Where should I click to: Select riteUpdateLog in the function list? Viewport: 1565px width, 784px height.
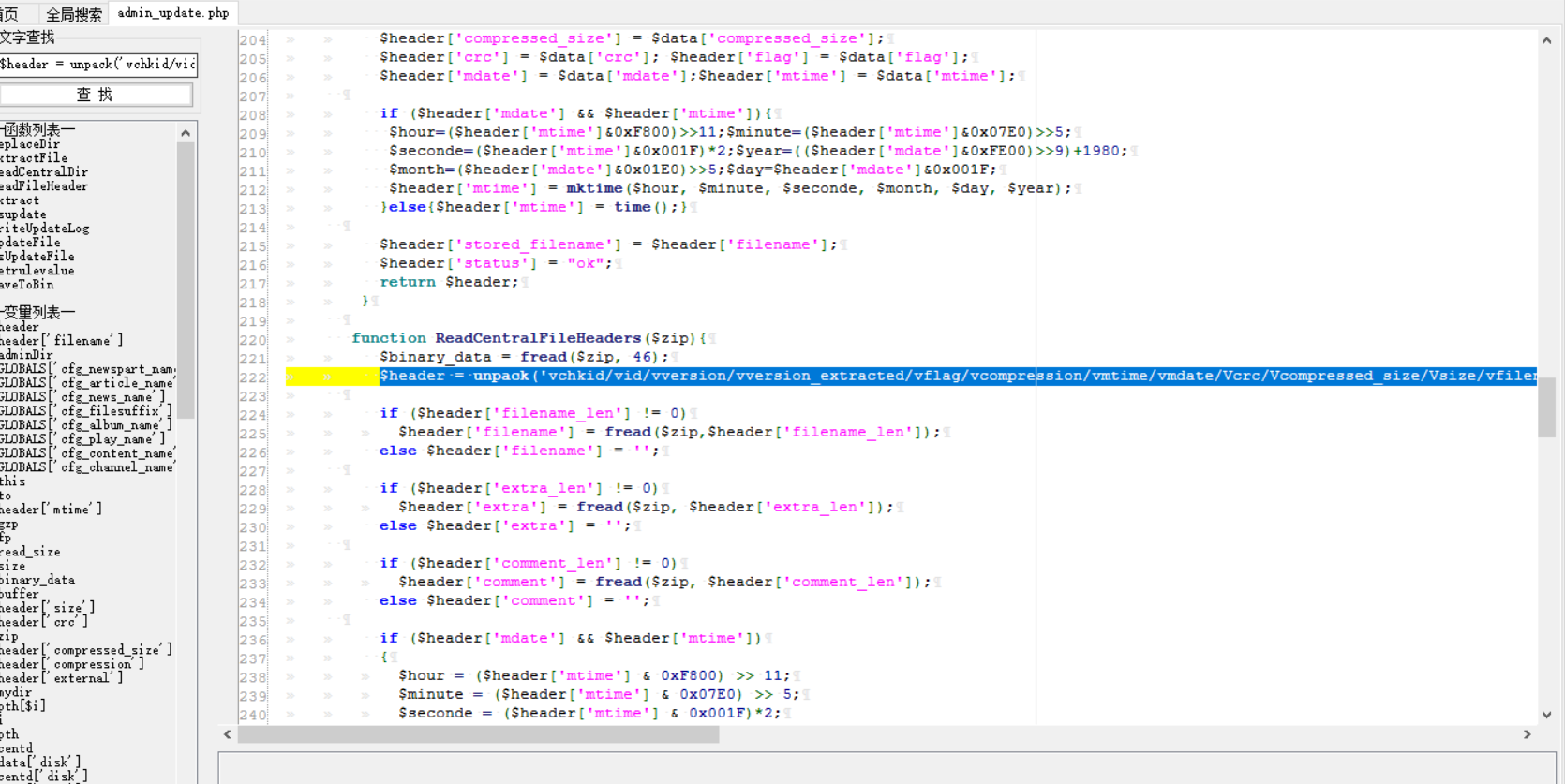click(45, 229)
